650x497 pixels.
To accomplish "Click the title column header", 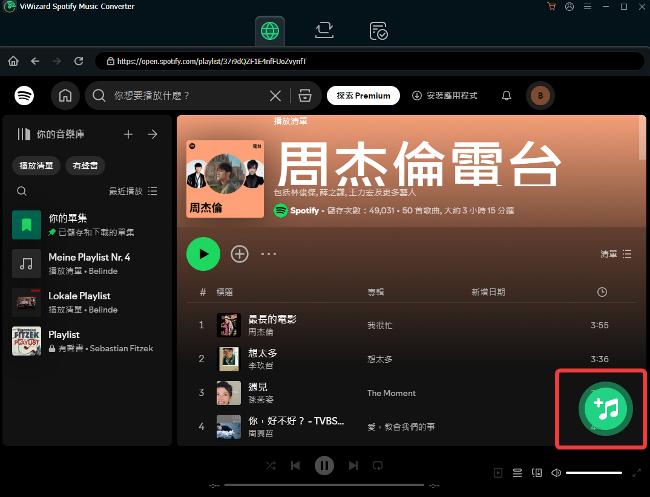I will pyautogui.click(x=224, y=292).
